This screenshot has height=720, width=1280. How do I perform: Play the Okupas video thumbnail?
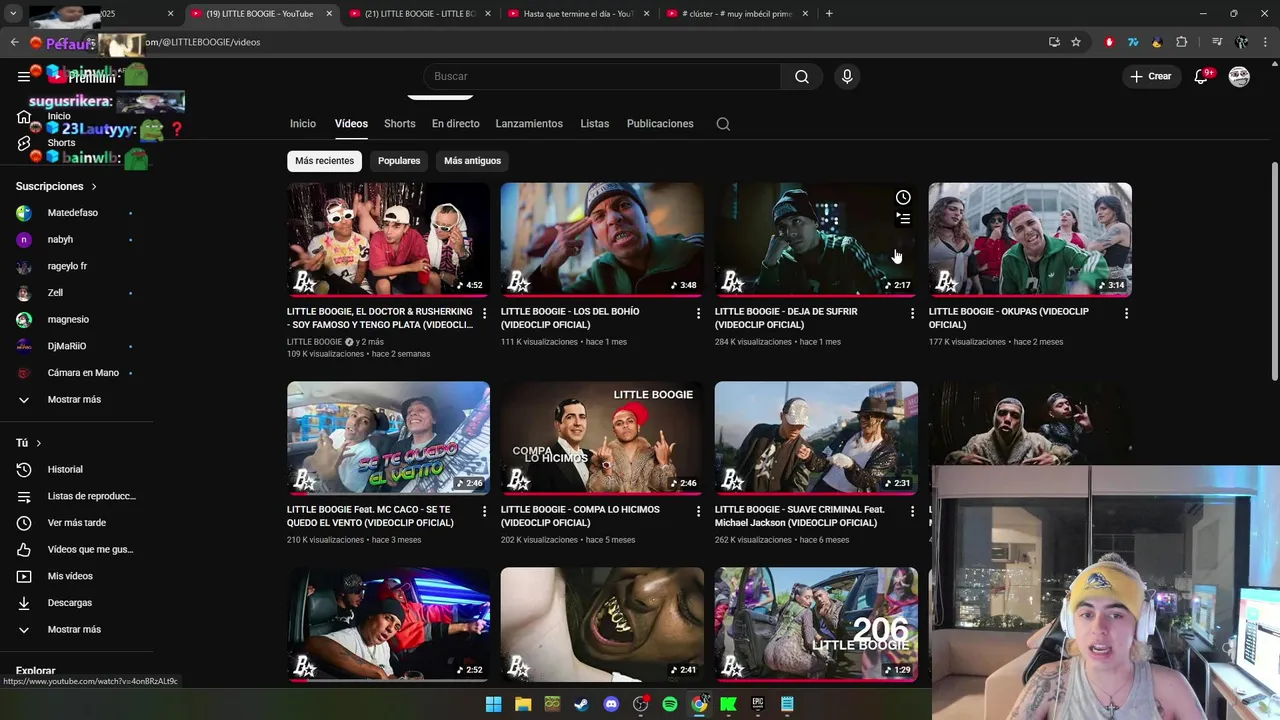tap(1030, 239)
